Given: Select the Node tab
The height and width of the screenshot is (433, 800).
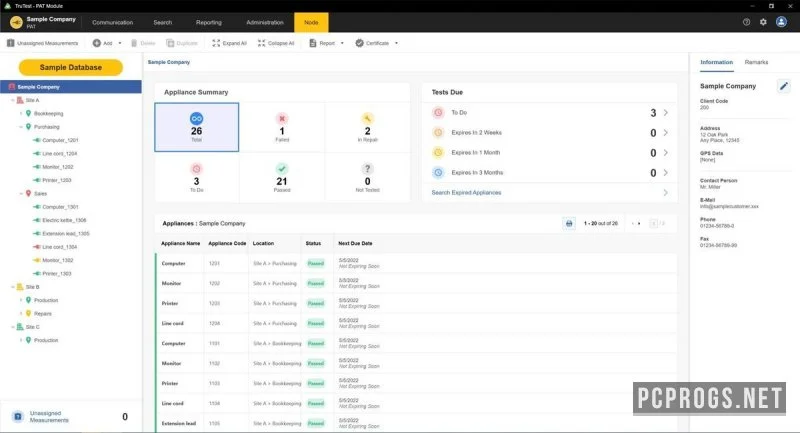Looking at the screenshot, I should [311, 22].
